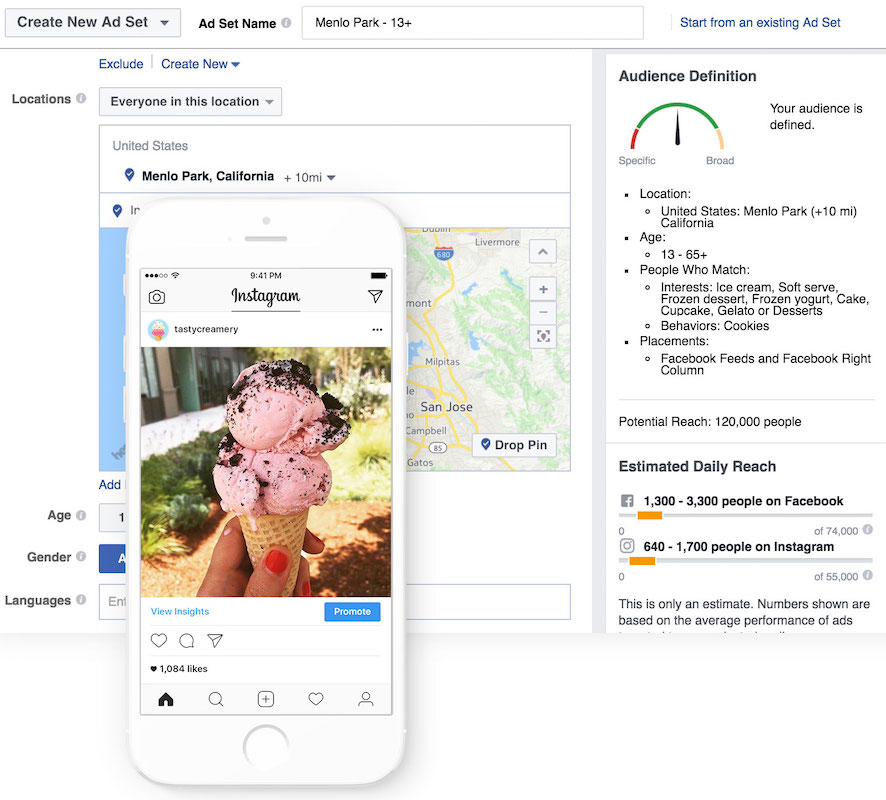This screenshot has height=800, width=886.
Task: Click the Languages info icon
Action: point(81,599)
